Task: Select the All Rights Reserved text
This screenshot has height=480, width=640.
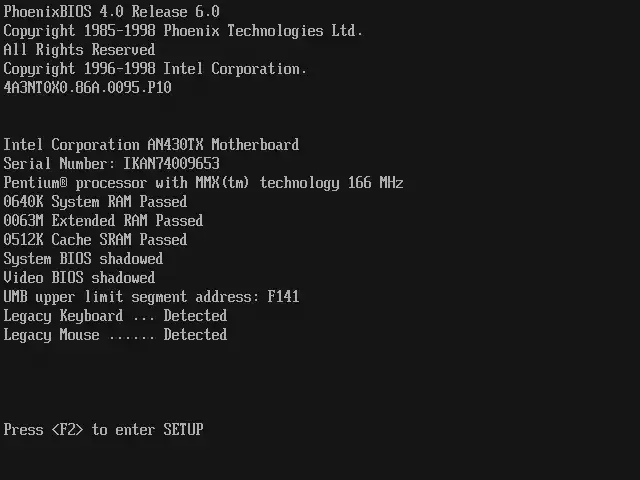Action: (x=79, y=50)
